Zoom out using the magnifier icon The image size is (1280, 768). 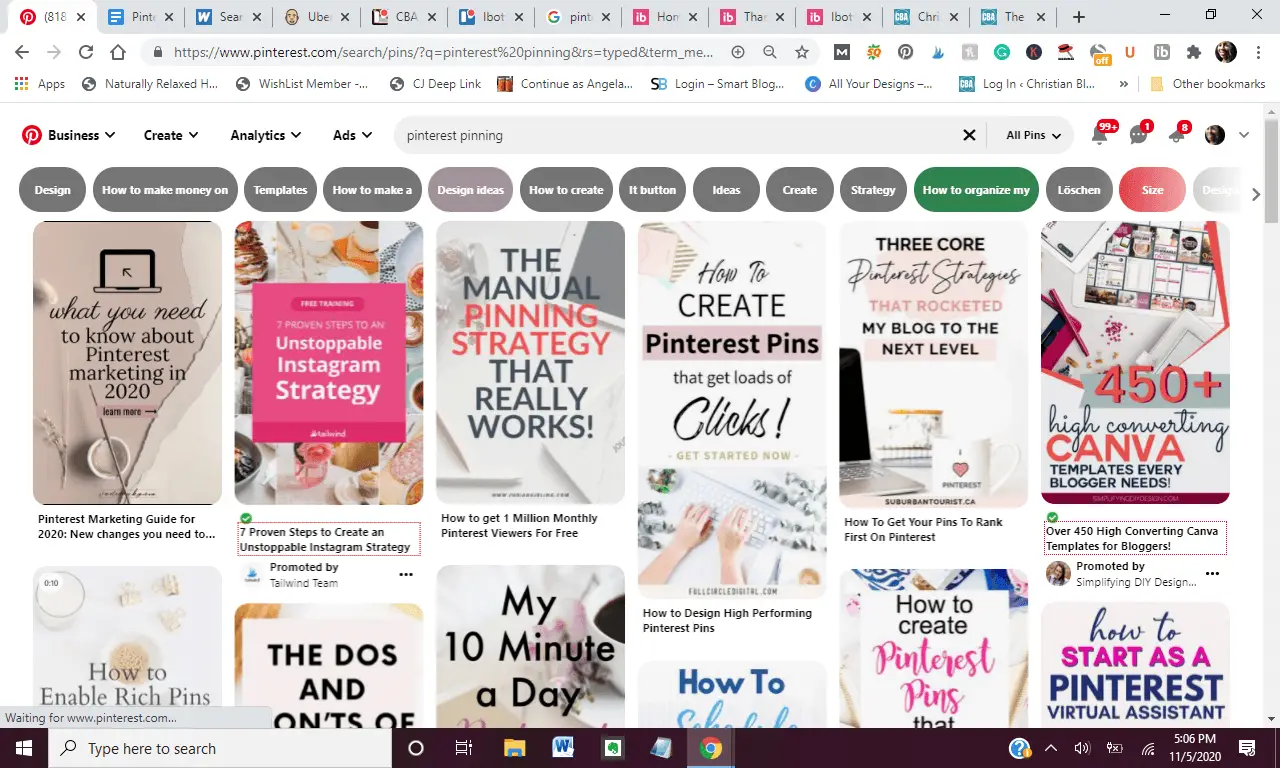point(770,53)
